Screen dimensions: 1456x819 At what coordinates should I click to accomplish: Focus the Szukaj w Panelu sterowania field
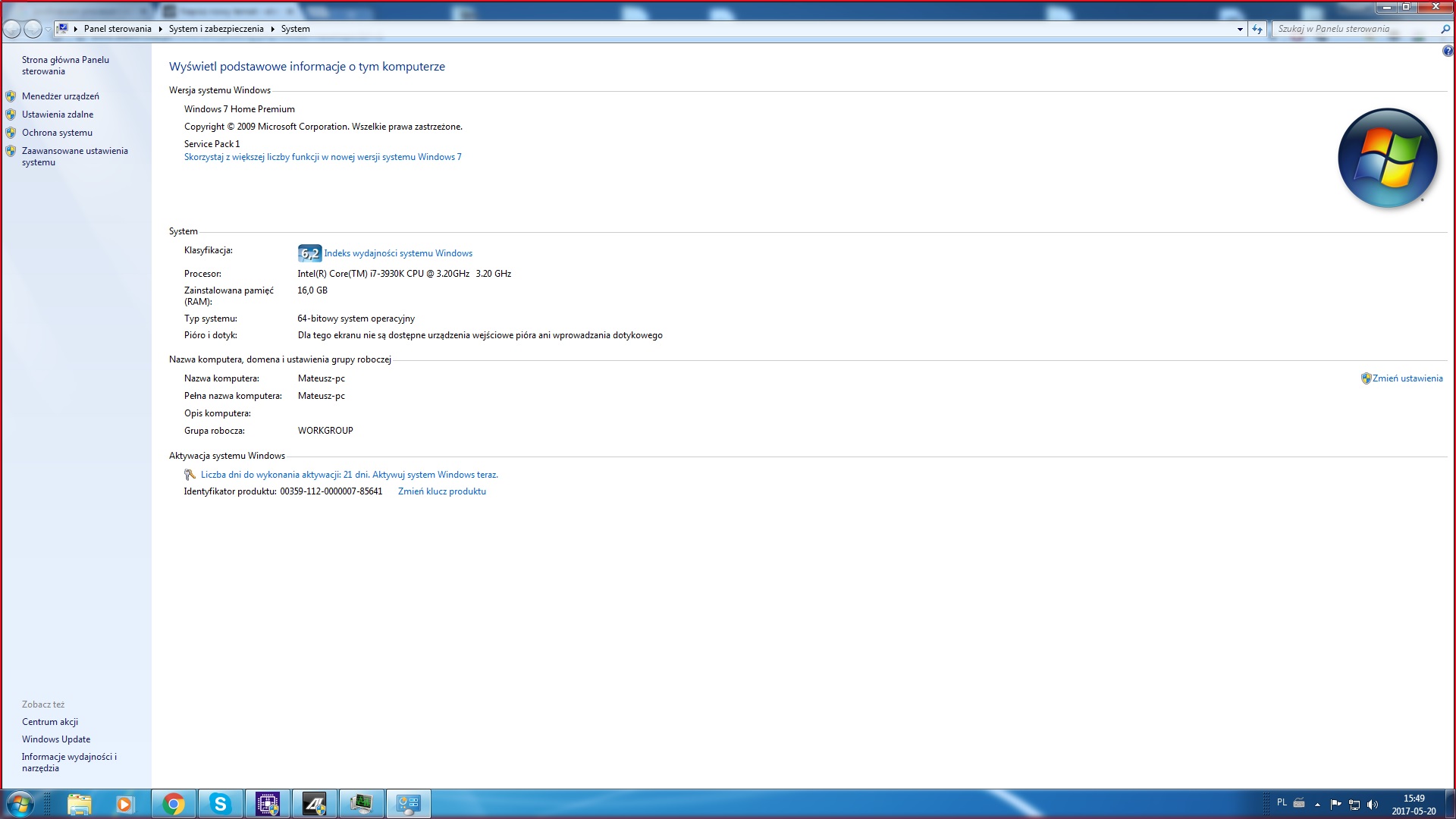pos(1354,29)
